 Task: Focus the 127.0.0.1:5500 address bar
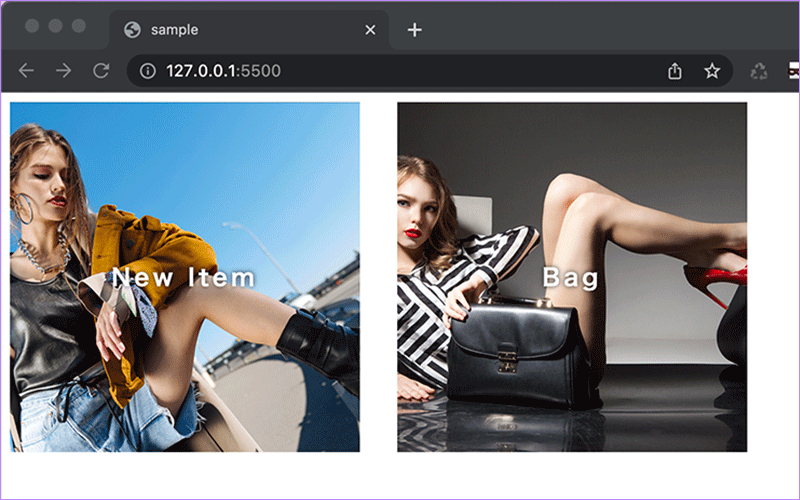click(x=400, y=71)
